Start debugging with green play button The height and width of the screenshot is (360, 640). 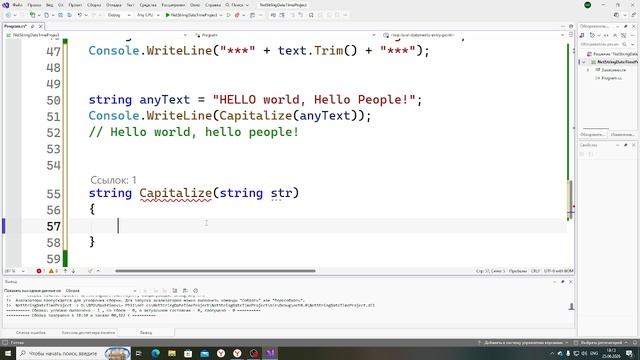[x=167, y=15]
